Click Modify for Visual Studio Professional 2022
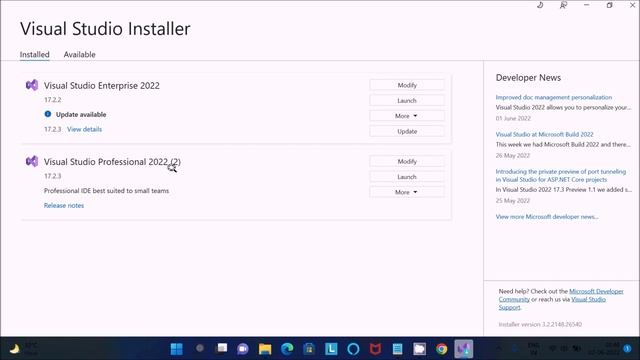The height and width of the screenshot is (360, 640). pyautogui.click(x=407, y=161)
